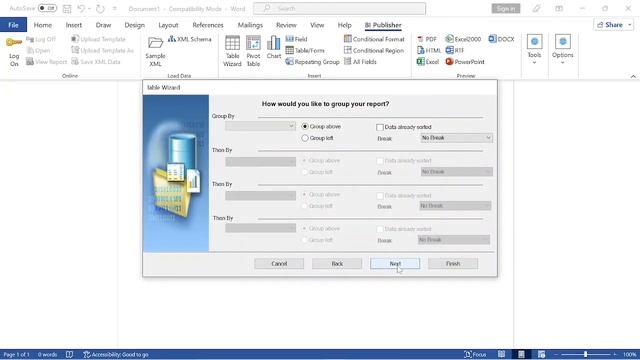Screen dimensions: 640x360
Task: Click the 100% zoom level
Action: click(629, 355)
